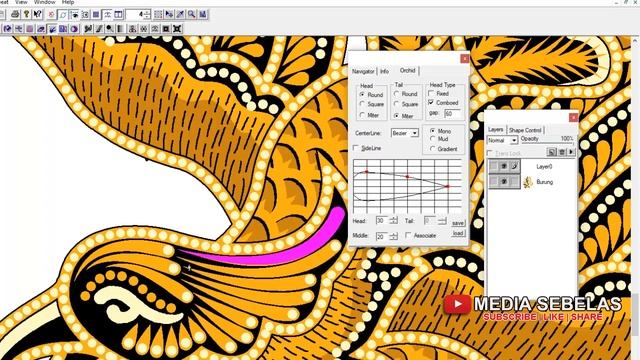
Task: Click the save button in Orchid panel
Action: click(x=458, y=223)
